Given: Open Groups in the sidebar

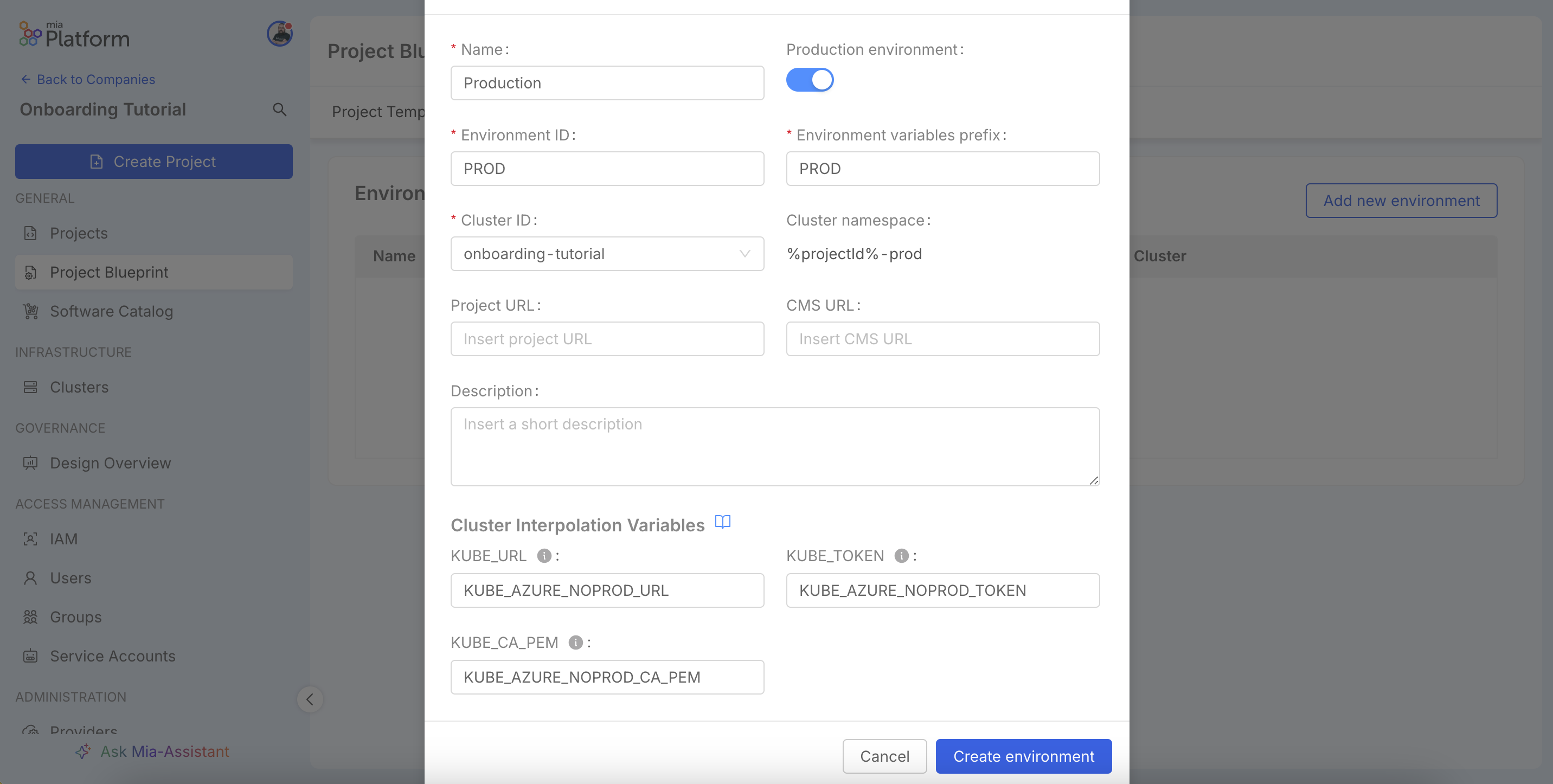Looking at the screenshot, I should point(154,617).
